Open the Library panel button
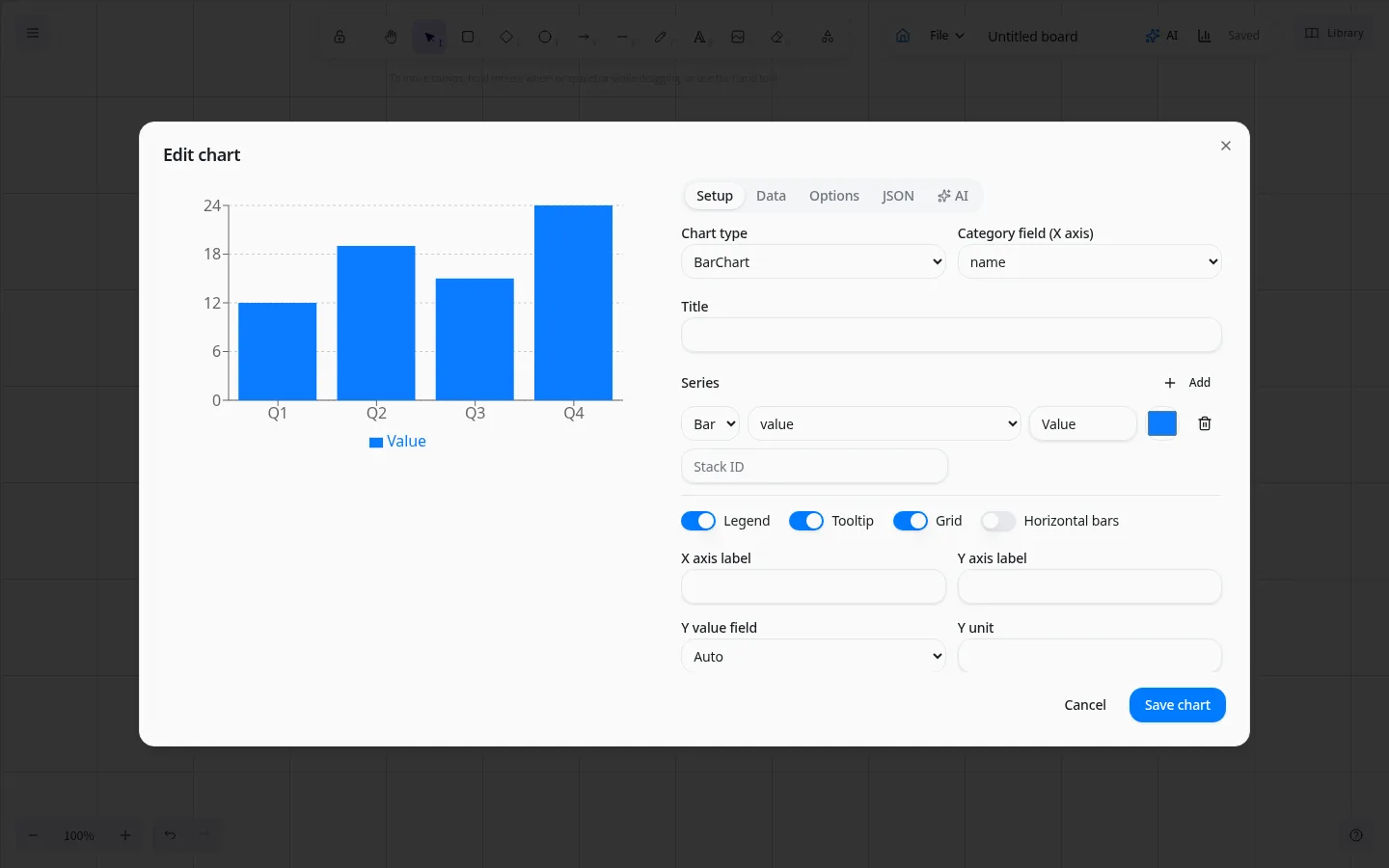Screen dimensions: 1389x868 point(1334,34)
